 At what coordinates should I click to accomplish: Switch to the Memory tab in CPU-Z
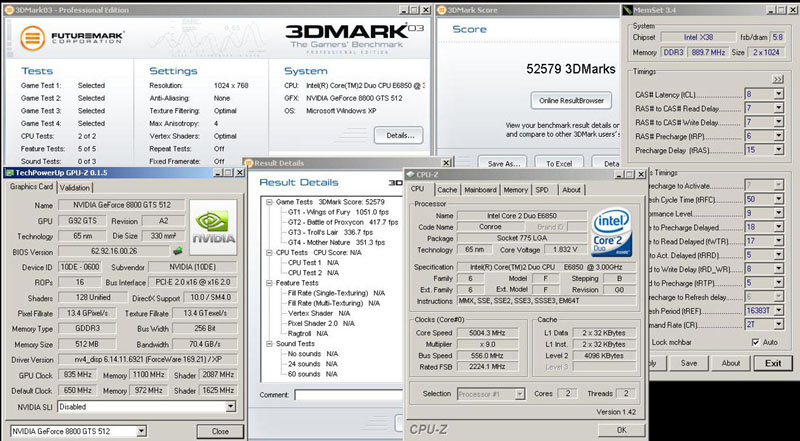515,190
